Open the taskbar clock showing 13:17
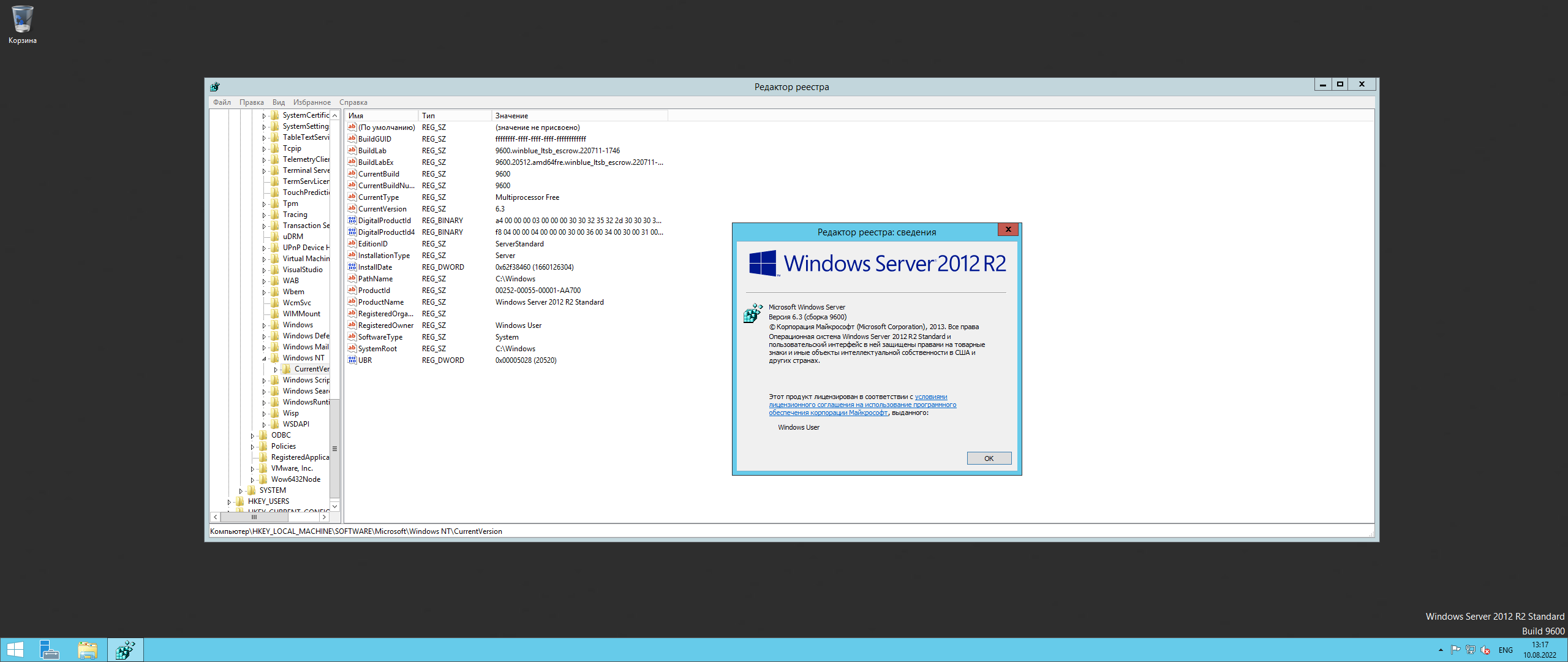The height and width of the screenshot is (662, 1568). click(x=1540, y=650)
